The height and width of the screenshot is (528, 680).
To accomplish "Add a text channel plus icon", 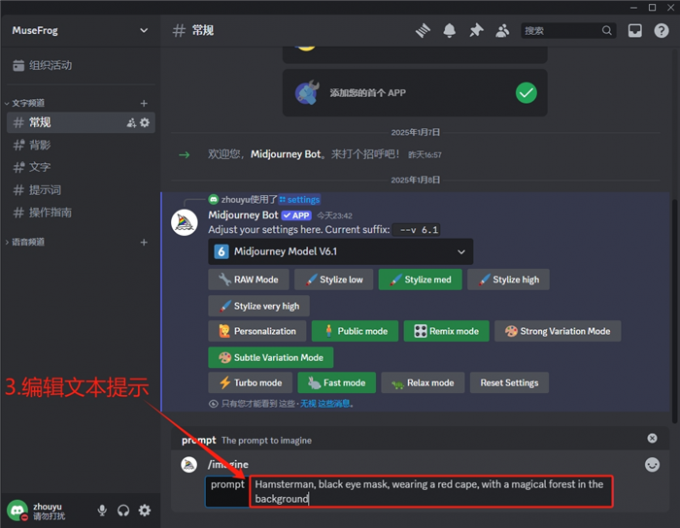I will point(144,103).
